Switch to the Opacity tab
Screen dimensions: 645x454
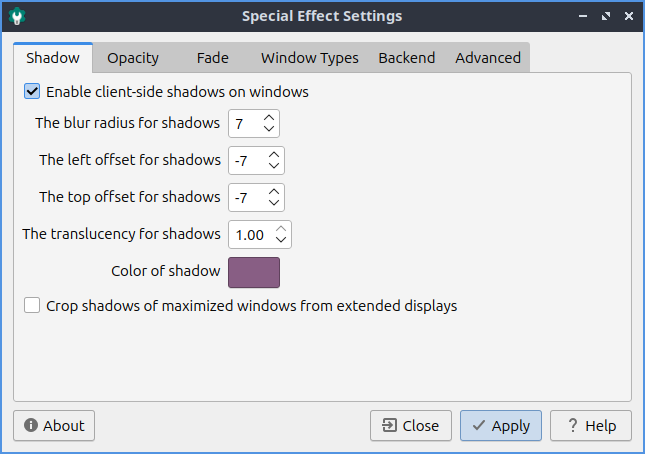pos(133,58)
